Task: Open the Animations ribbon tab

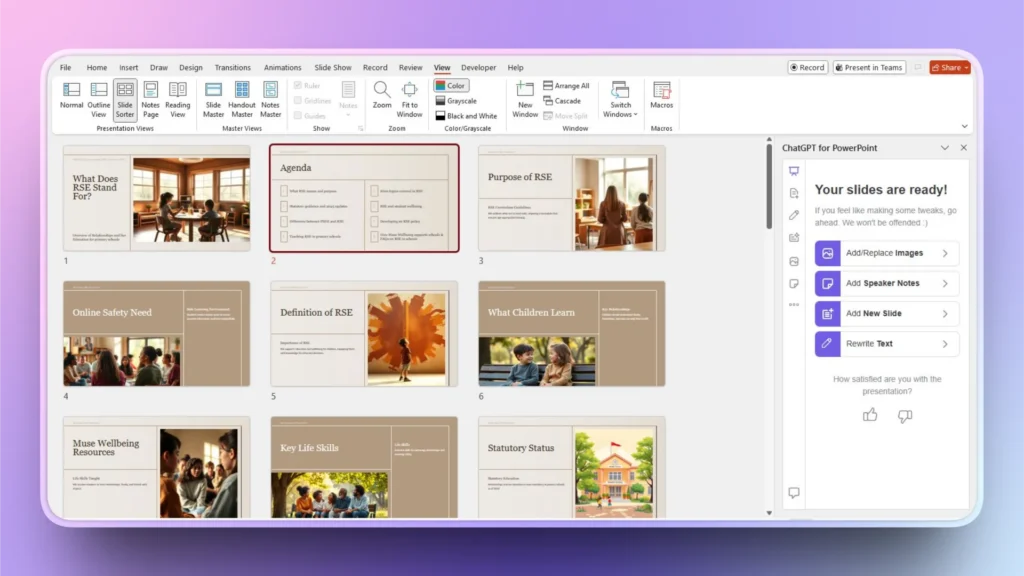Action: pyautogui.click(x=283, y=67)
